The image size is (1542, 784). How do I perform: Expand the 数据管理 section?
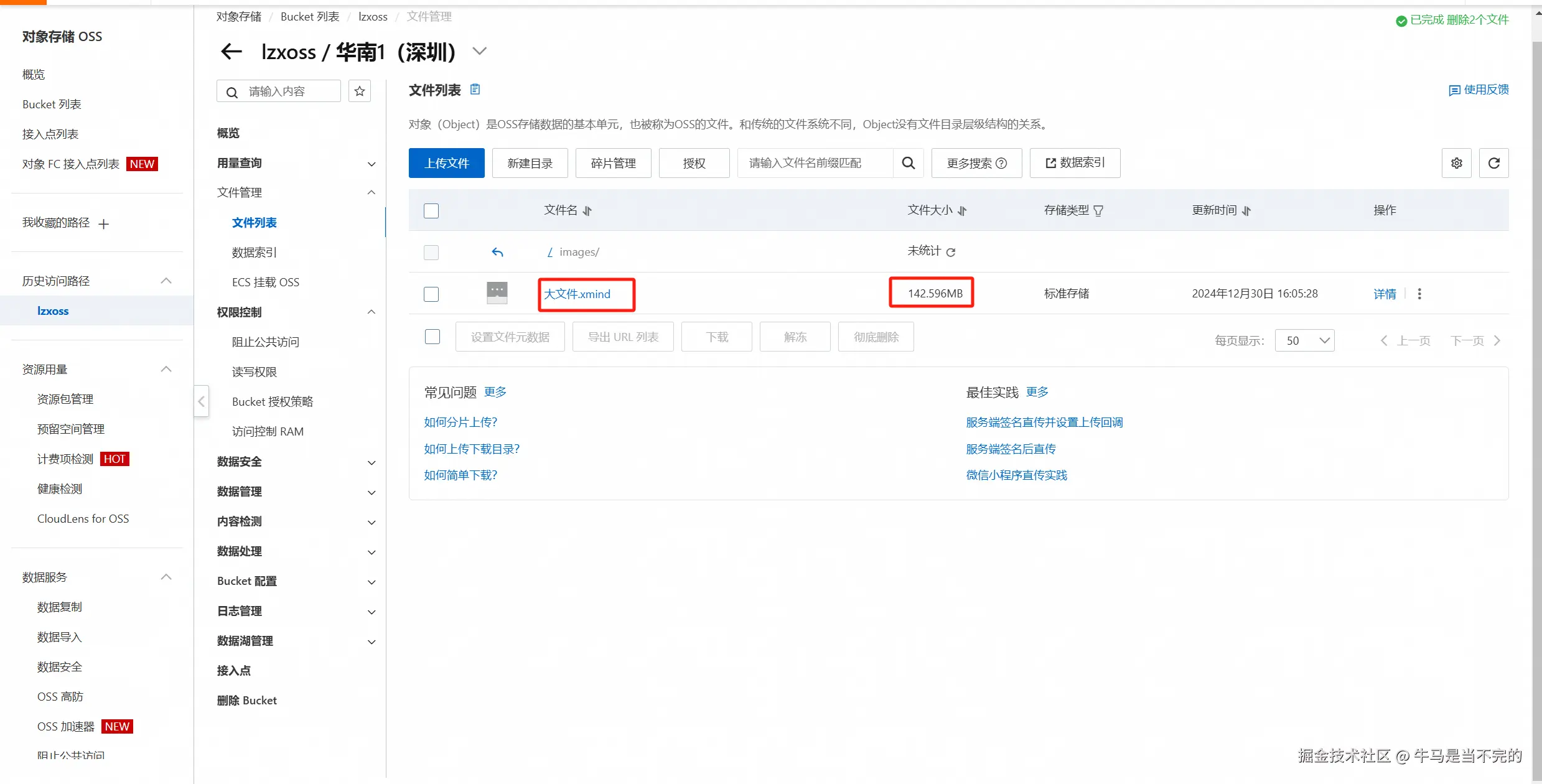(371, 493)
